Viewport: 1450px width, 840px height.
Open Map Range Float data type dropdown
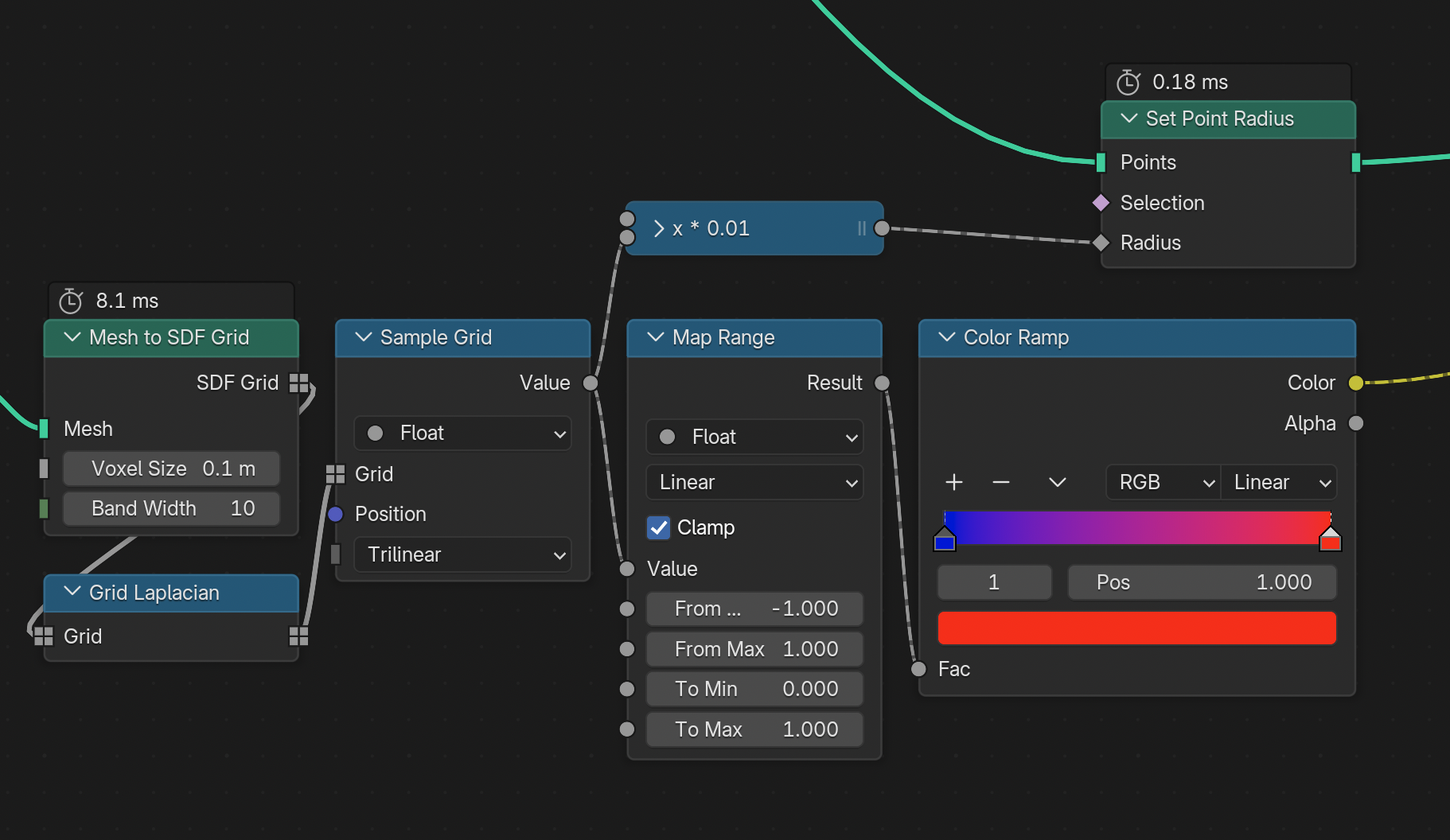[754, 437]
